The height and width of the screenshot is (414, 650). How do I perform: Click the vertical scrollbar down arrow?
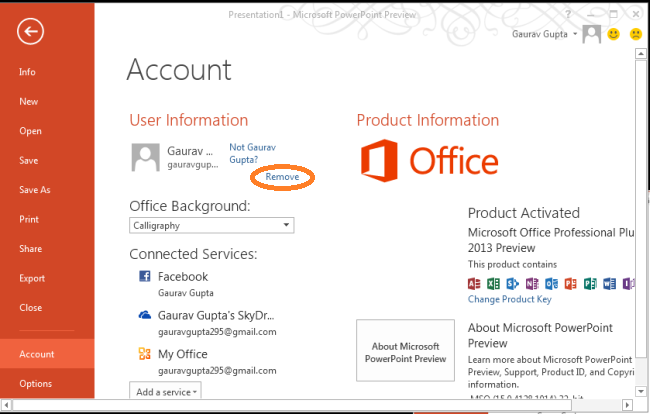(641, 391)
